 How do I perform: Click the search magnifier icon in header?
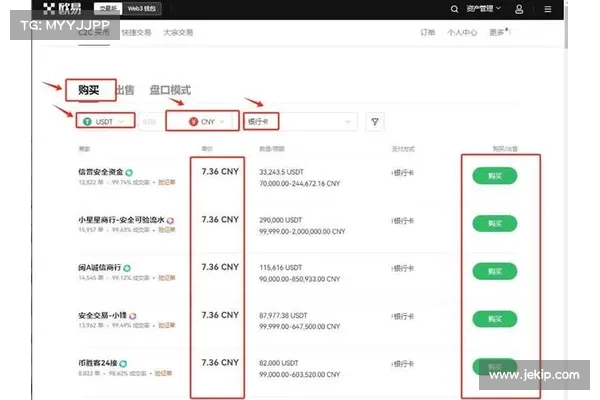(456, 9)
